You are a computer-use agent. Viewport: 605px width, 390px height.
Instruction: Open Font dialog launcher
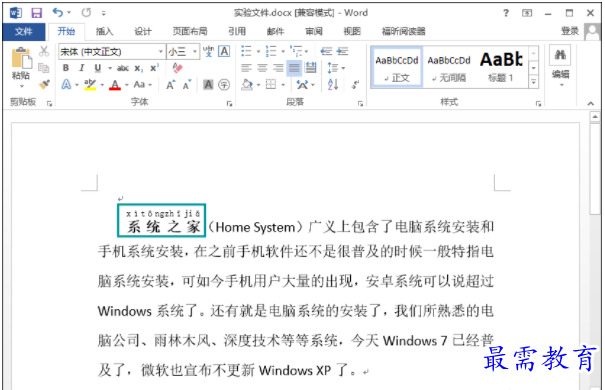pos(229,103)
